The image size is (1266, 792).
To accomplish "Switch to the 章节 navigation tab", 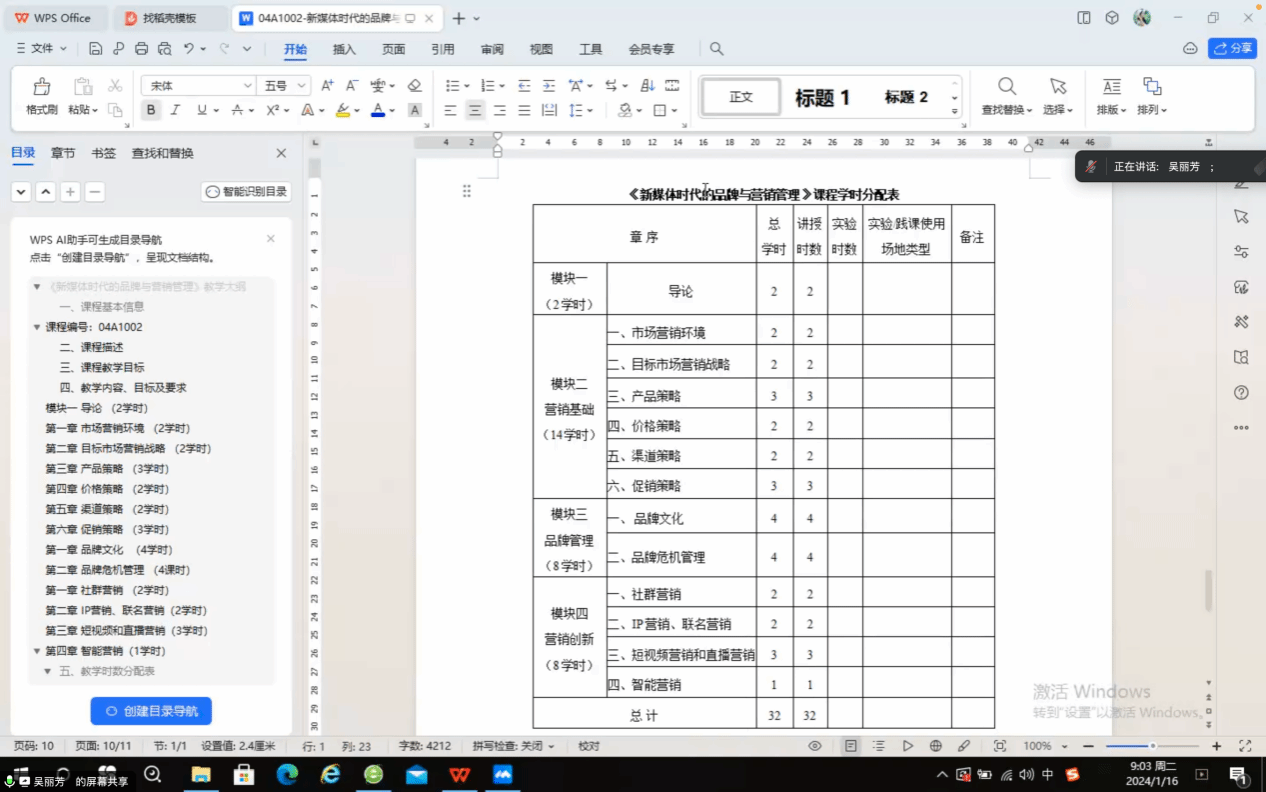I will coord(63,153).
